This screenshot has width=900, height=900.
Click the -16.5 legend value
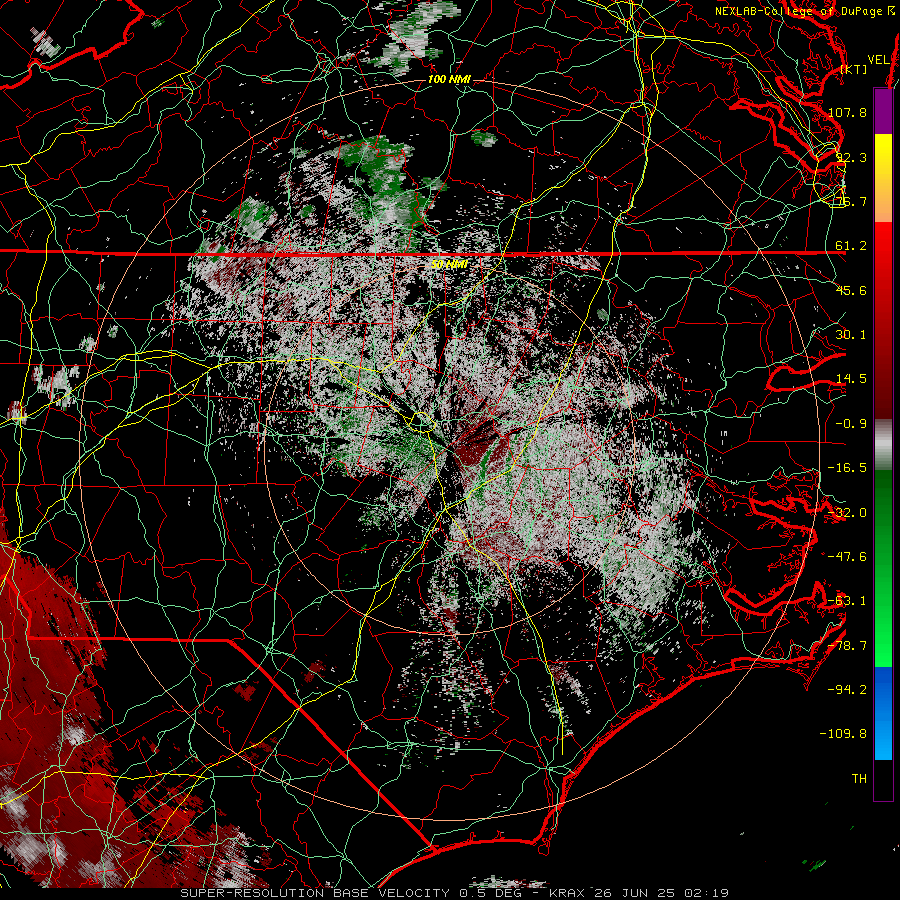tap(847, 468)
